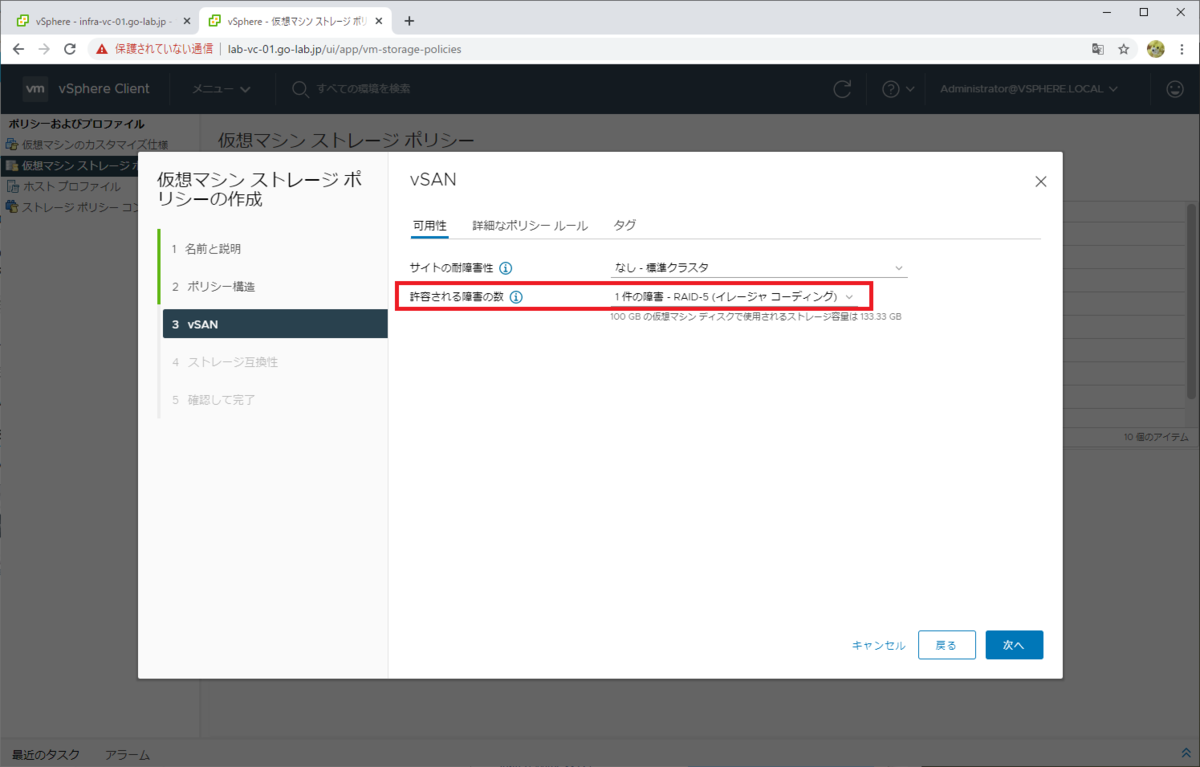Click the browser back arrow
Screen dimensions: 1200x767
[x=18, y=48]
